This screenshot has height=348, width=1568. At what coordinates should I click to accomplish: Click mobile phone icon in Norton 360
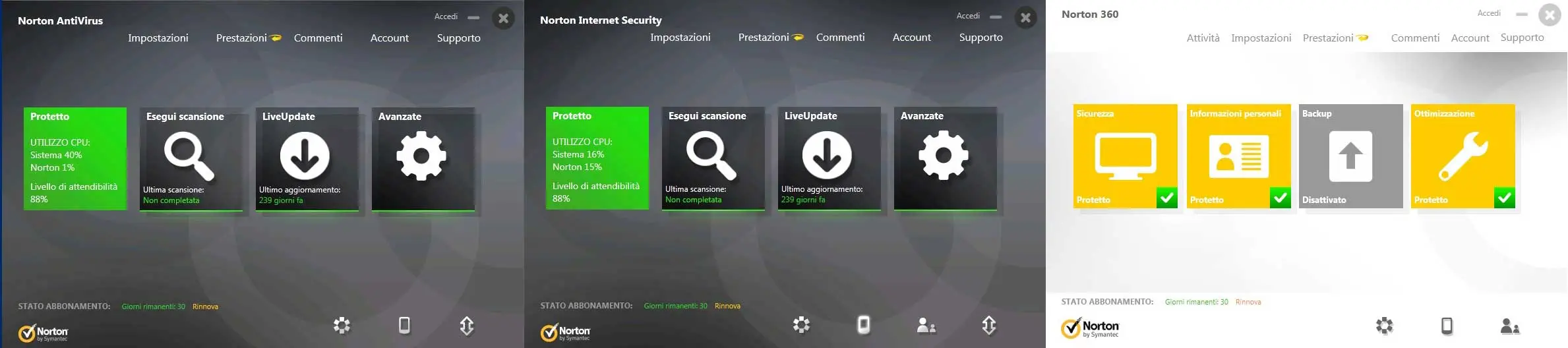point(1447,326)
